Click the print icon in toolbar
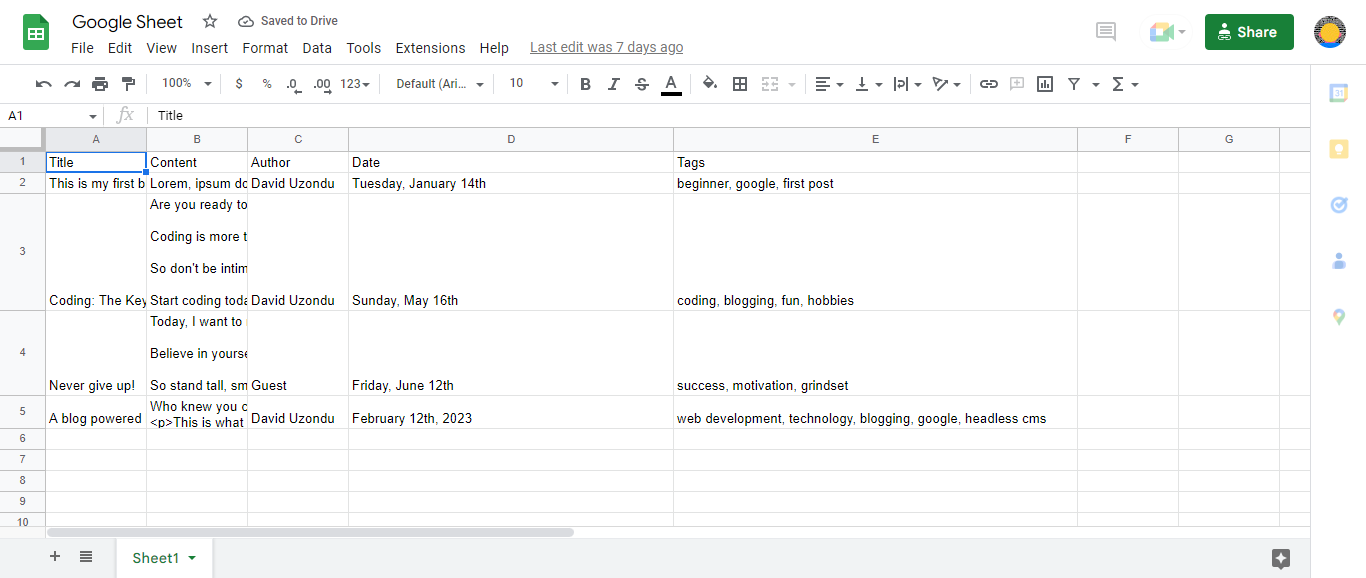 (x=100, y=84)
